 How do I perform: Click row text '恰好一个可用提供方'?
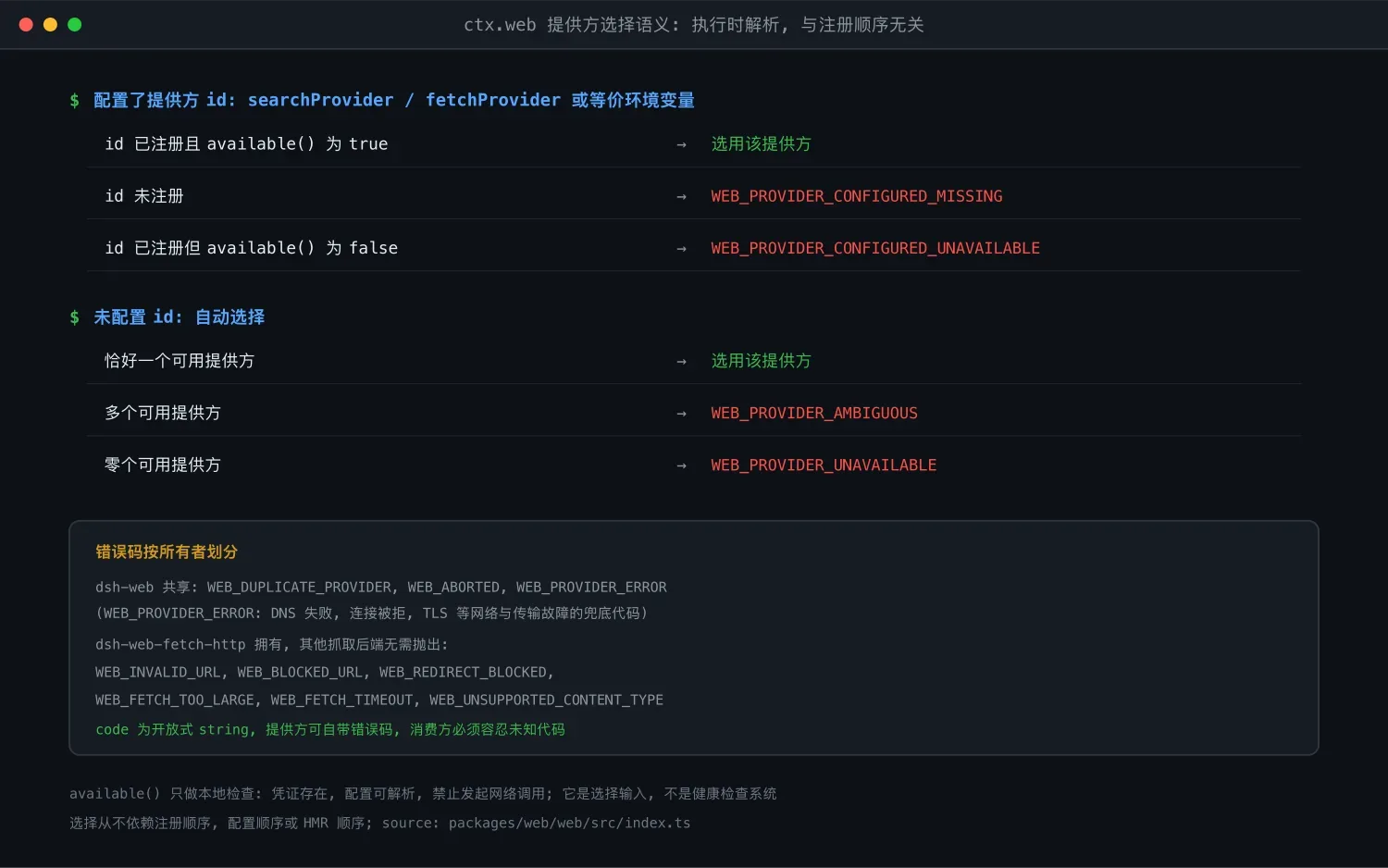point(180,361)
